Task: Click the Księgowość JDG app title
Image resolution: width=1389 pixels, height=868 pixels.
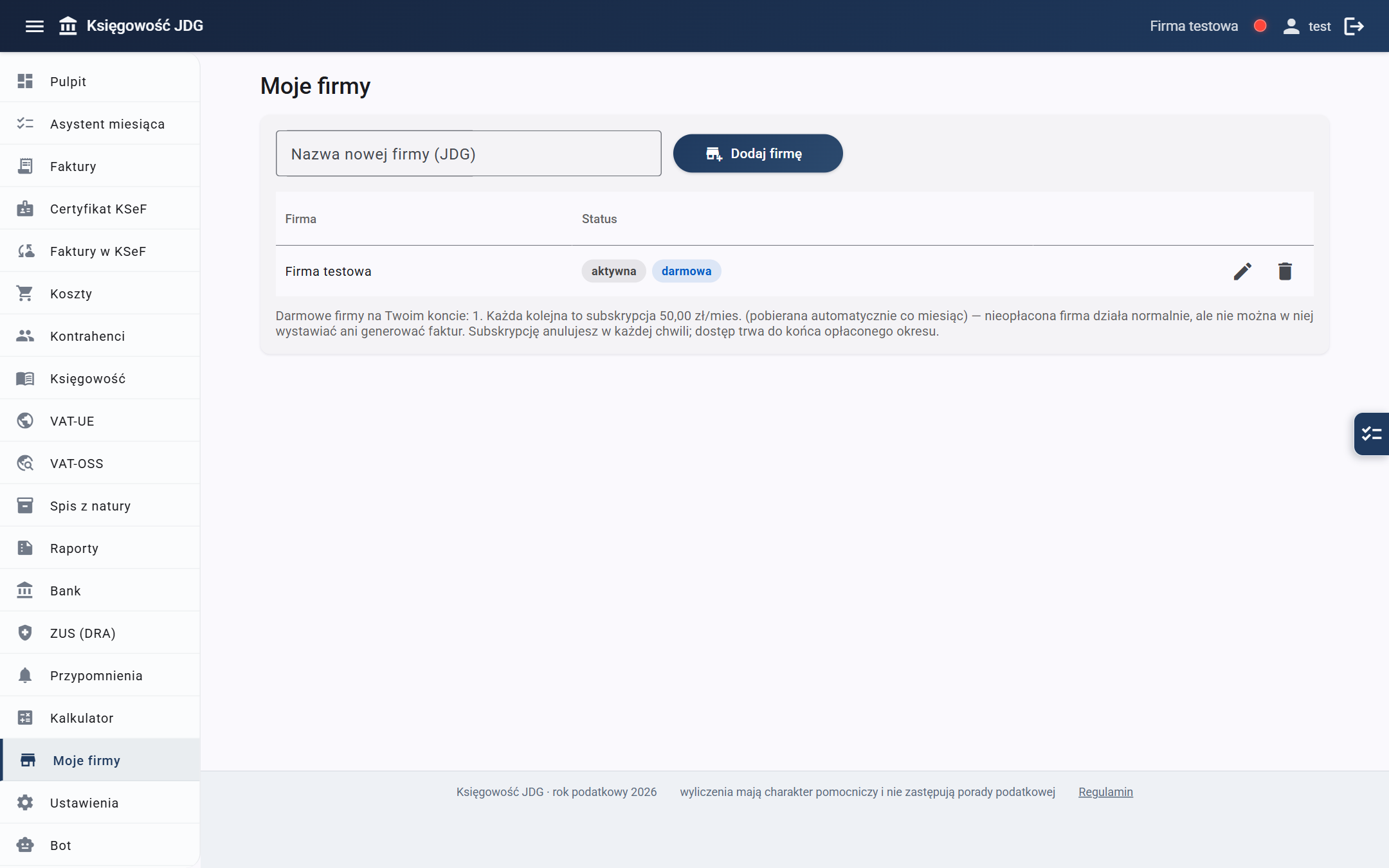Action: 145,26
